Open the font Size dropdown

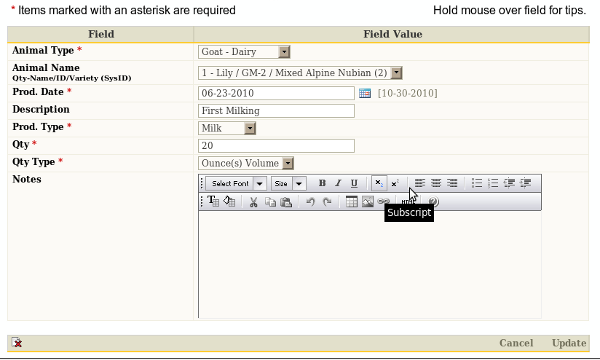pos(288,183)
